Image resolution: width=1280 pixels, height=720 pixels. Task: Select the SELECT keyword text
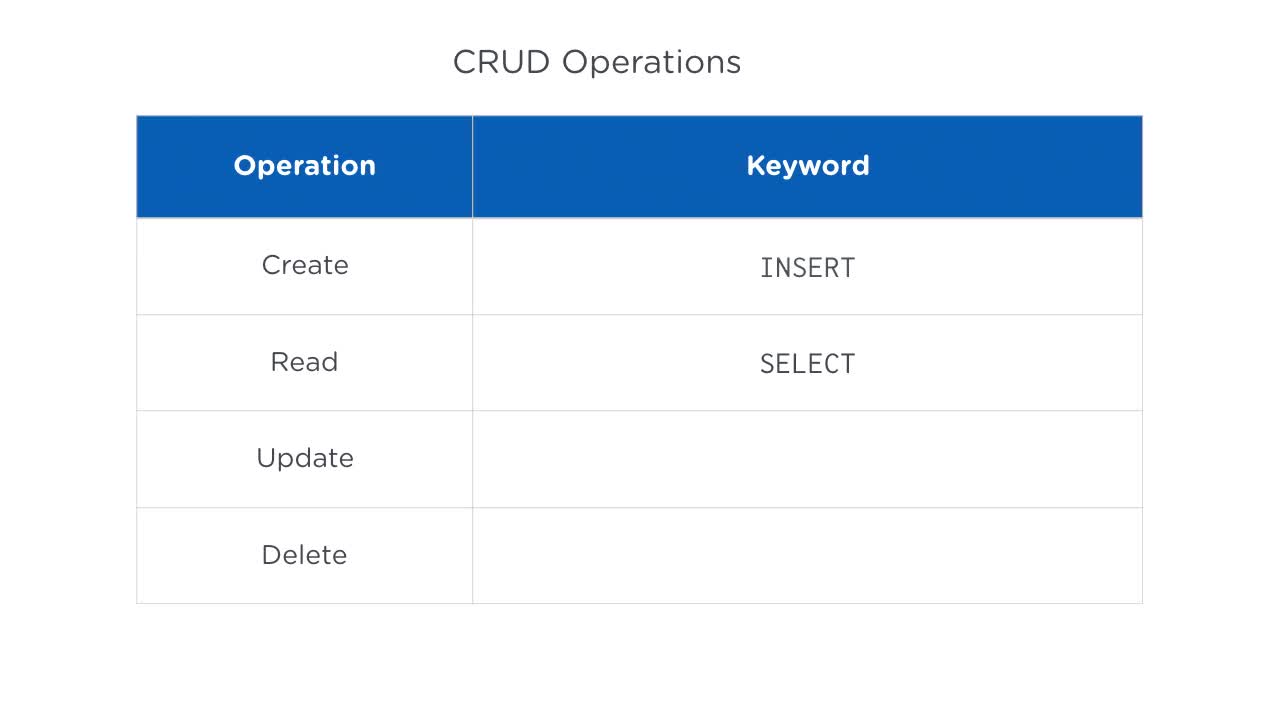807,364
